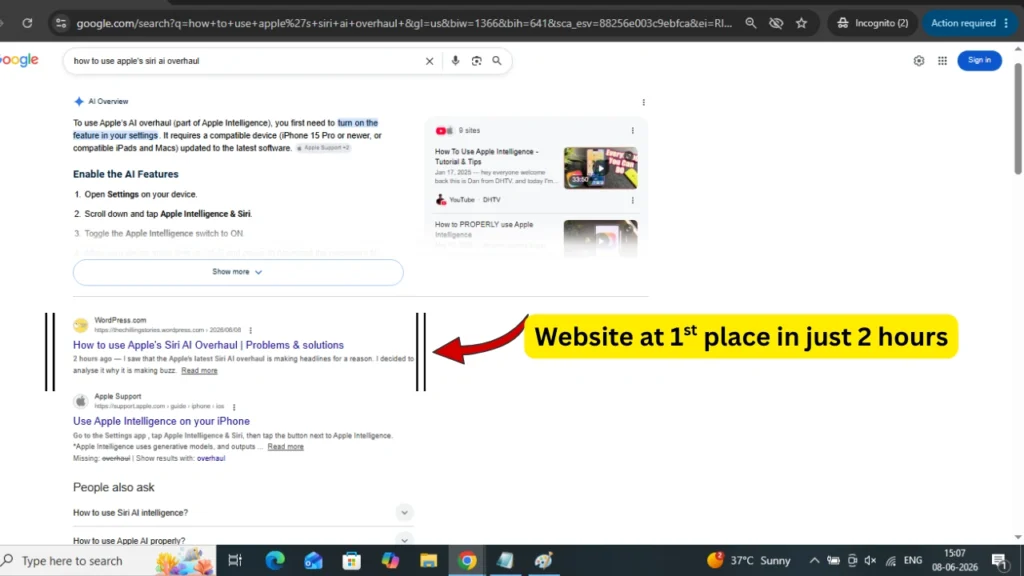
Task: Open How To Use Apple Intelligence tutorial title
Action: [487, 156]
